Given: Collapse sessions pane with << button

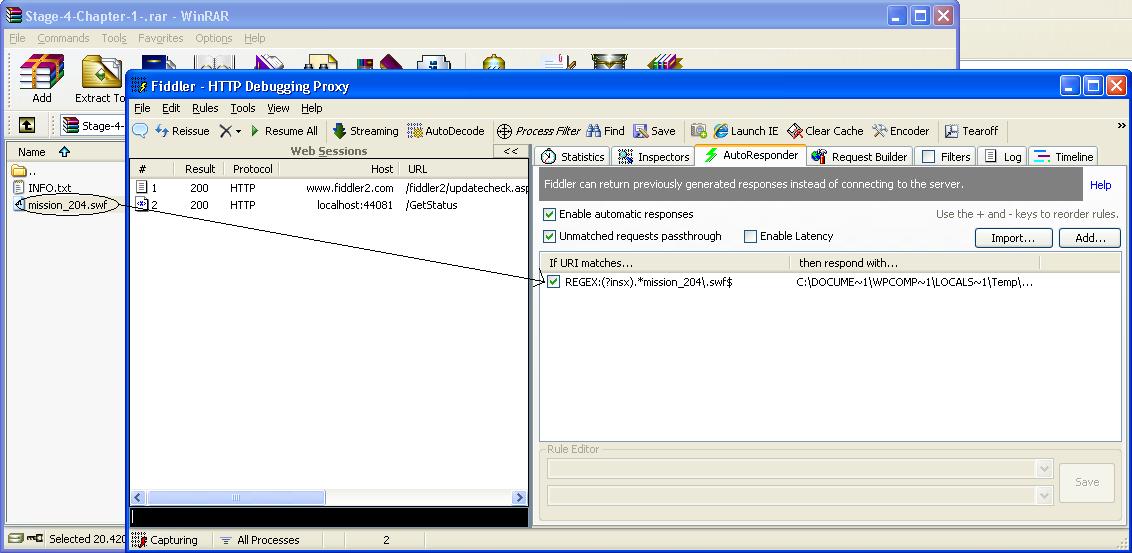Looking at the screenshot, I should tap(510, 151).
